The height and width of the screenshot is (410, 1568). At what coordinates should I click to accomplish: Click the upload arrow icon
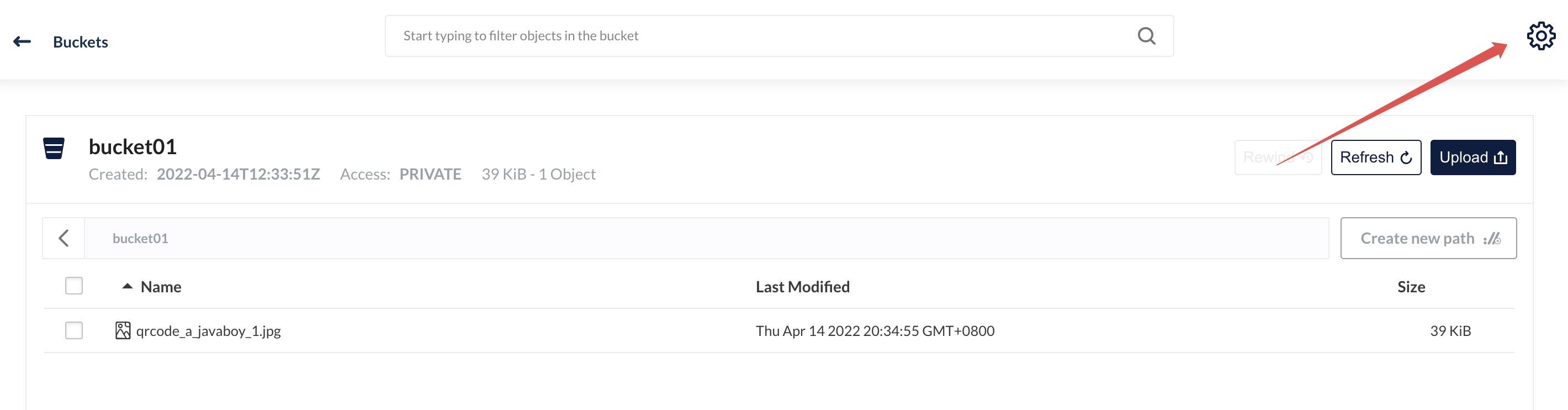tap(1501, 158)
